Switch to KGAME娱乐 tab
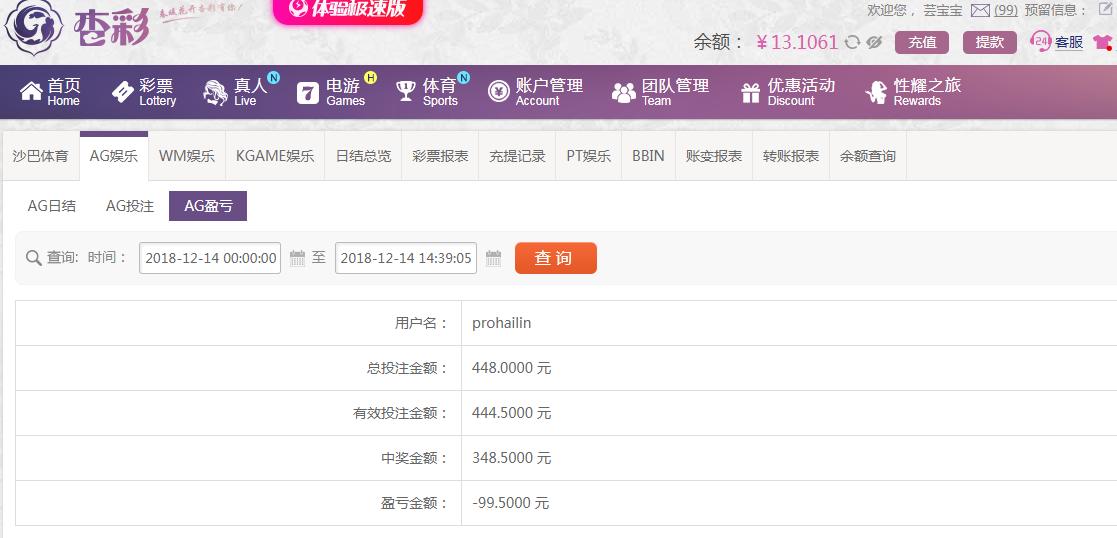 pyautogui.click(x=275, y=156)
